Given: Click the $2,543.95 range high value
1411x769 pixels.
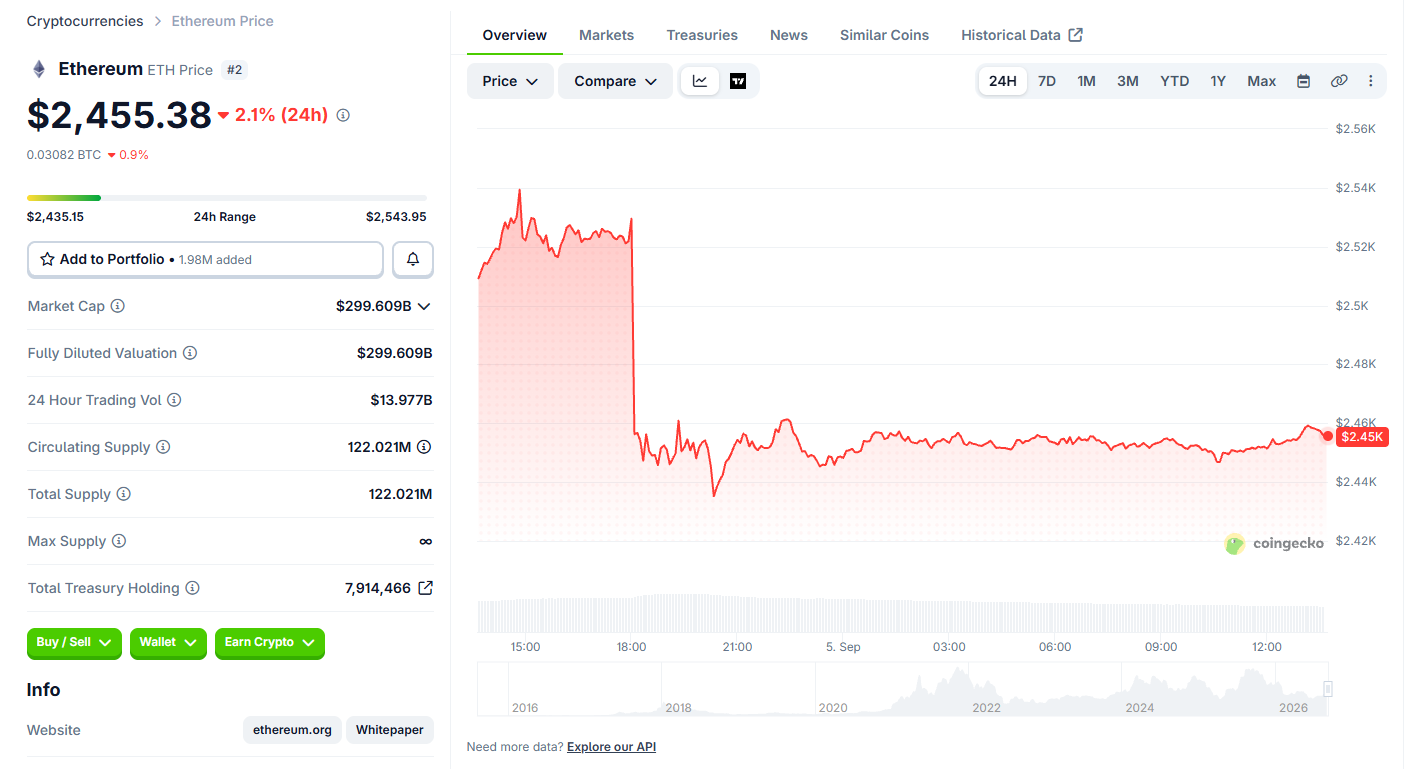Looking at the screenshot, I should pos(396,217).
